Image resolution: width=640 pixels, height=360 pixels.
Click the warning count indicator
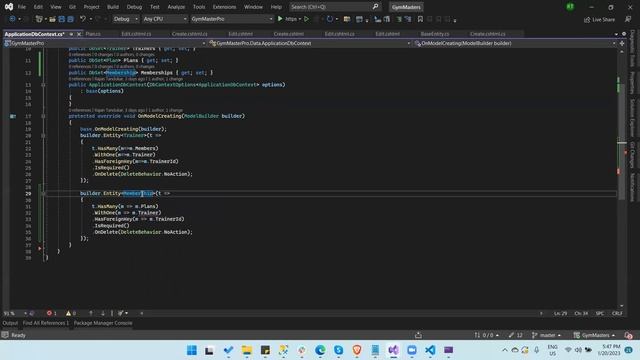pyautogui.click(x=71, y=313)
